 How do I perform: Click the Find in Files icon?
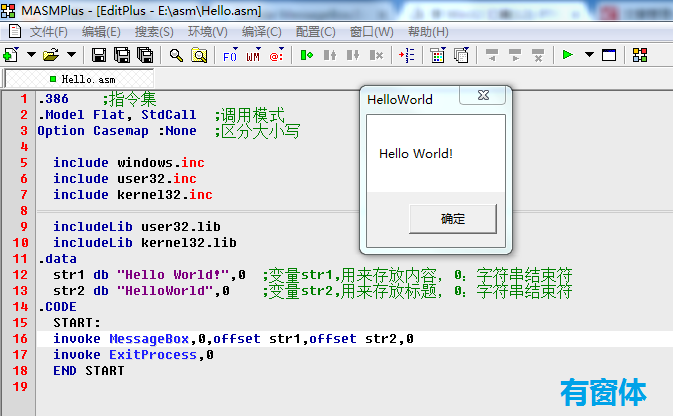199,55
